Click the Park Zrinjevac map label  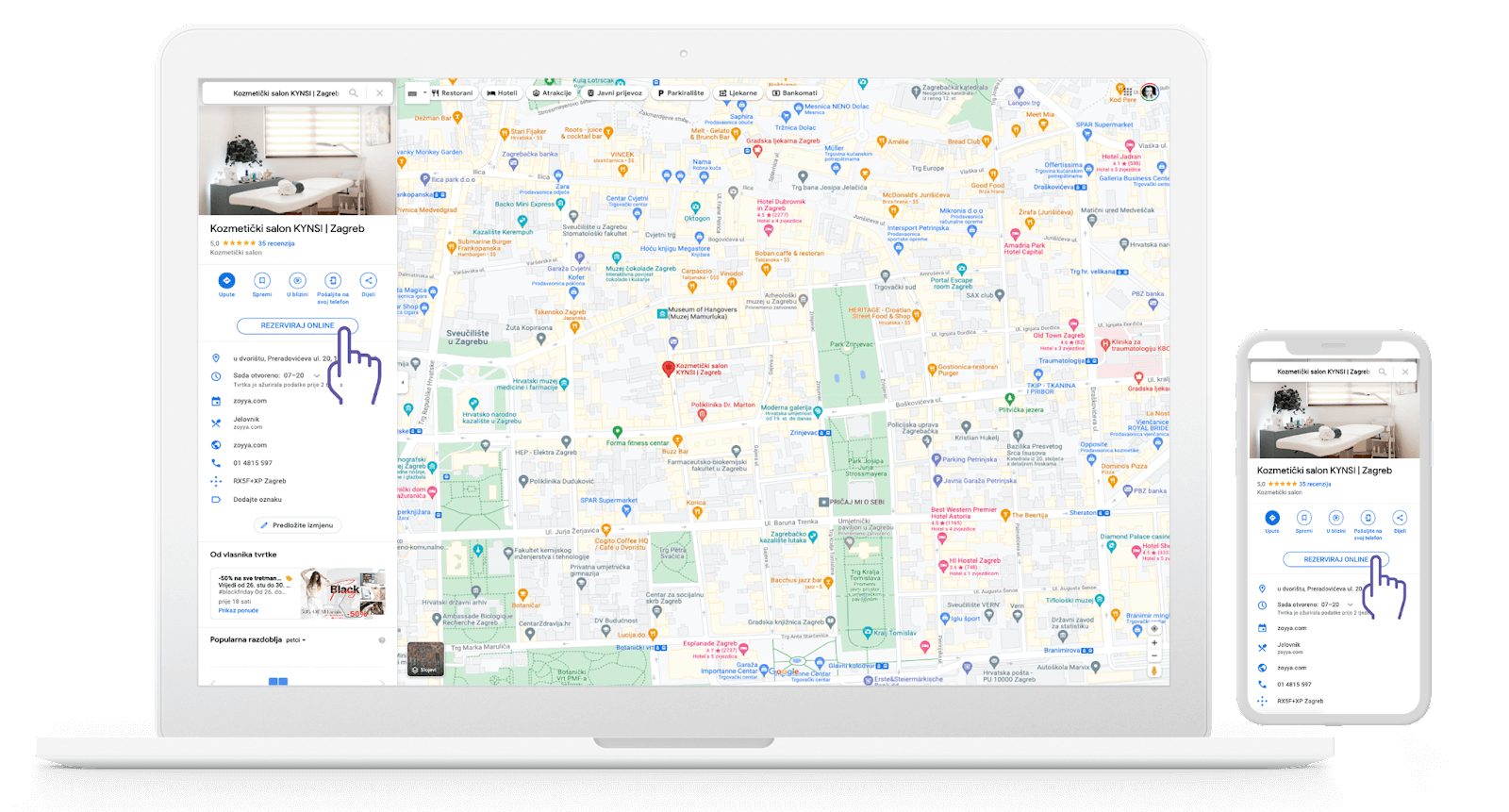852,344
